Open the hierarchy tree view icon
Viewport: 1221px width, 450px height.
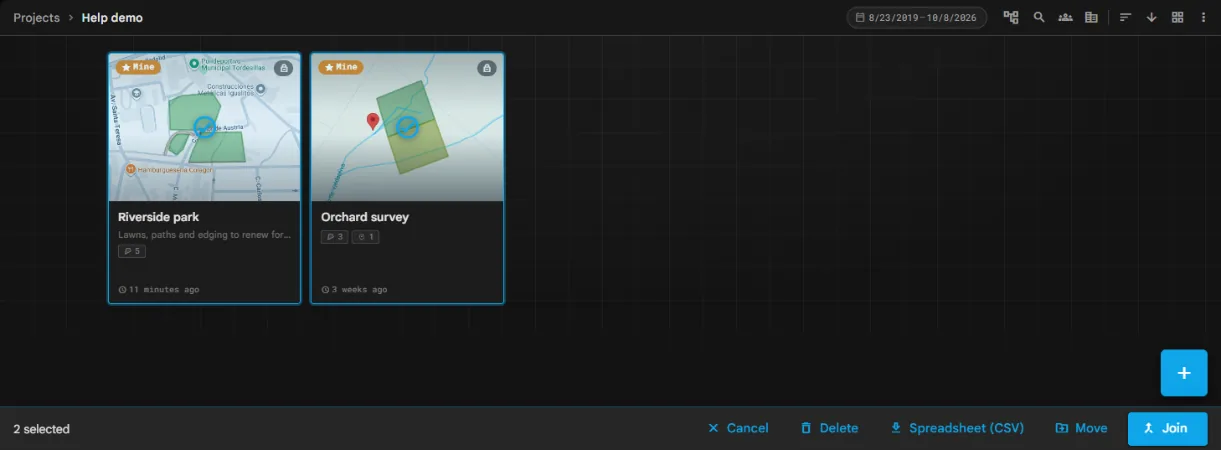tap(1011, 18)
